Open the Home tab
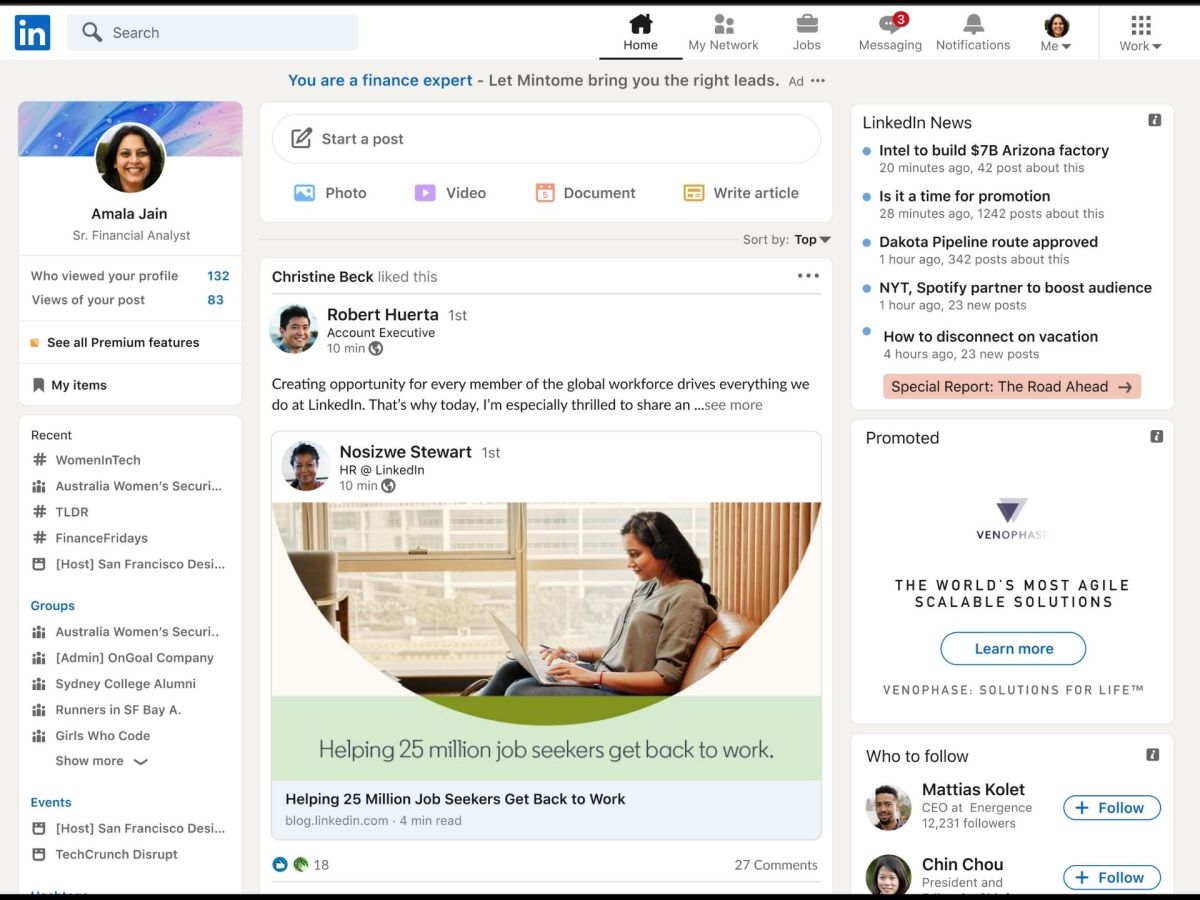The image size is (1200, 900). (640, 33)
